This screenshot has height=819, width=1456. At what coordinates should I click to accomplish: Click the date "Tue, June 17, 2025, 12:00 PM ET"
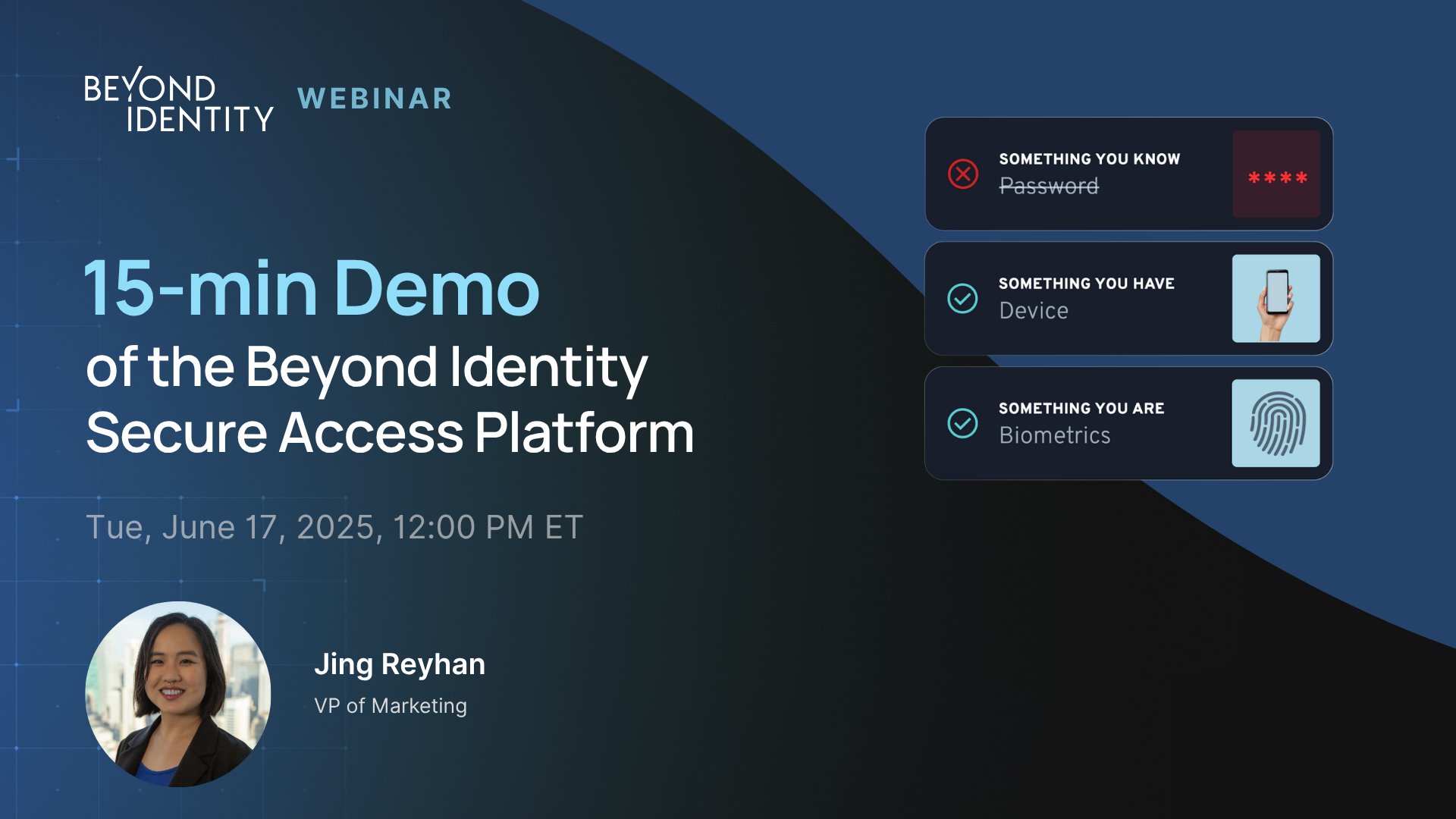tap(334, 528)
